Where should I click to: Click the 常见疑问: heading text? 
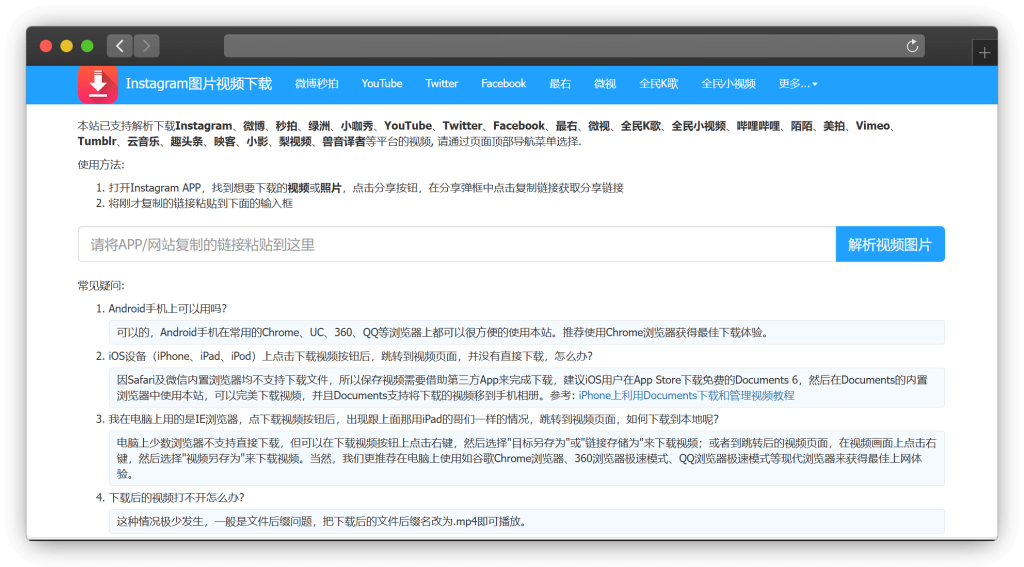click(x=101, y=285)
